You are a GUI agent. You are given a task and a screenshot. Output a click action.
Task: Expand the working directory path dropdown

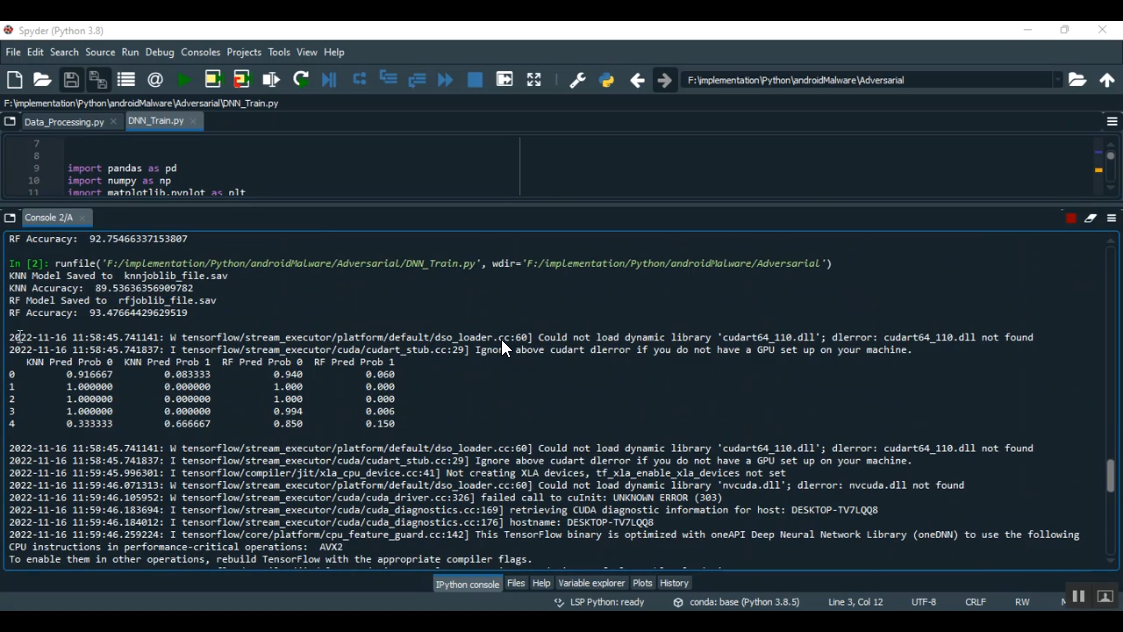tap(1057, 80)
